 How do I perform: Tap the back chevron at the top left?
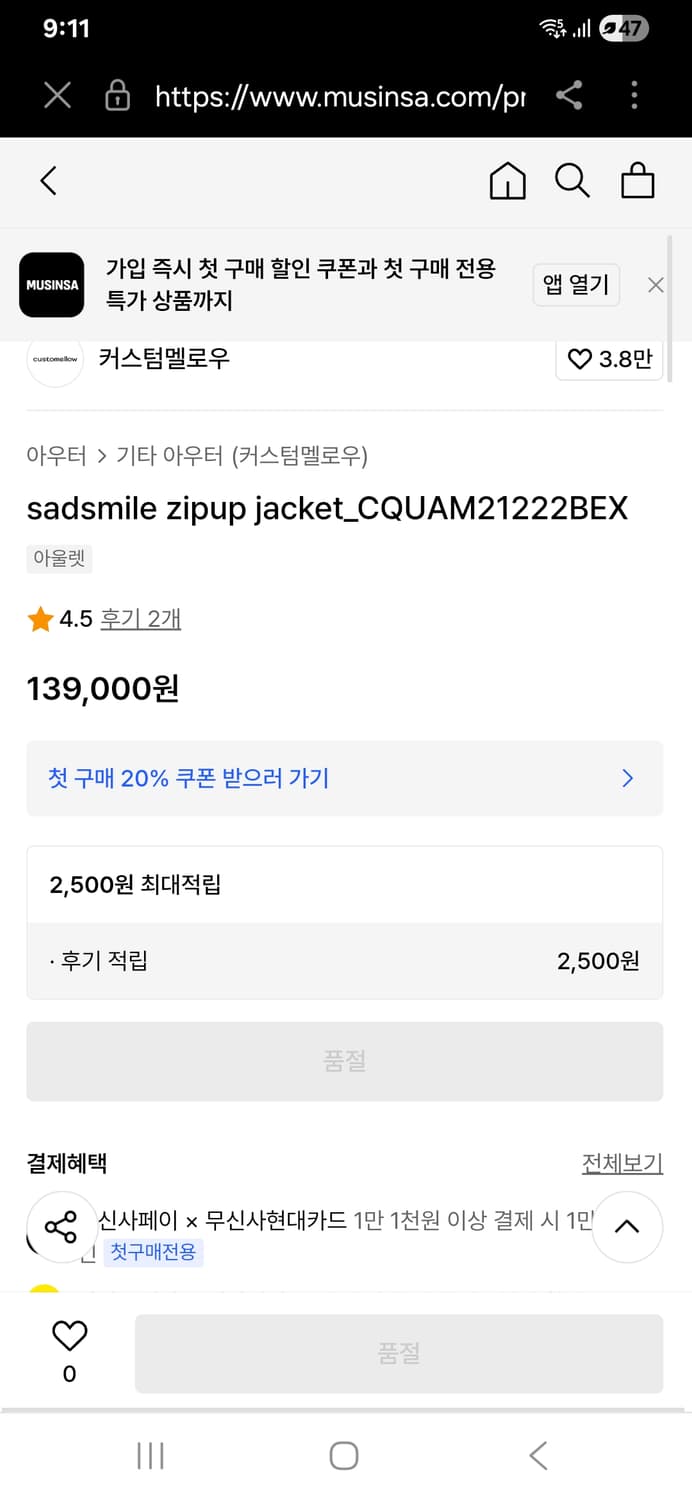click(49, 181)
